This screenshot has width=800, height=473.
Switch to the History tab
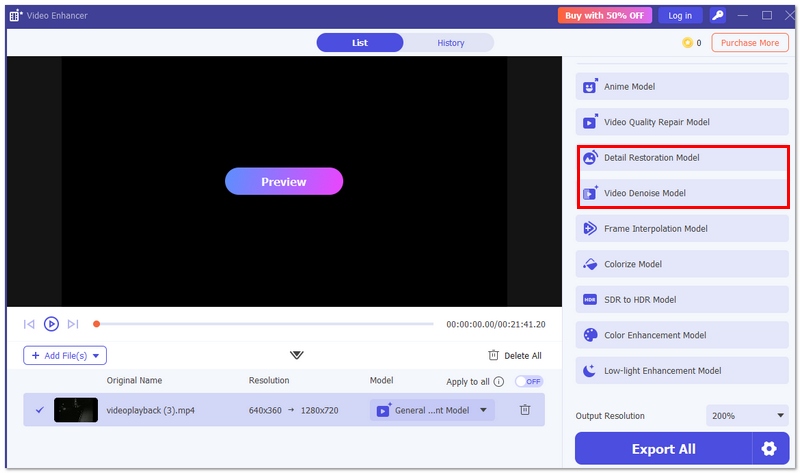click(x=450, y=43)
